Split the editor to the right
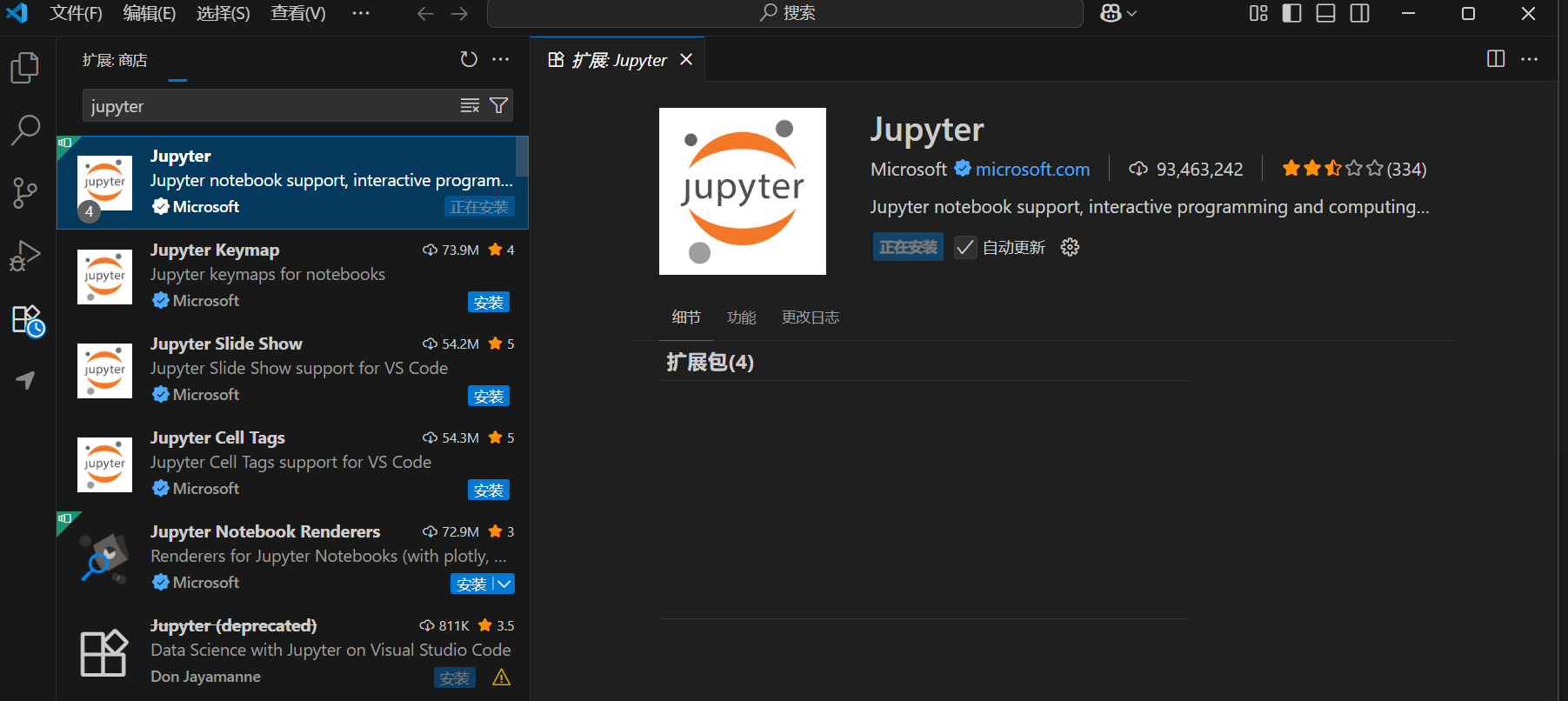Screen dimensions: 1568x701 [x=1496, y=59]
